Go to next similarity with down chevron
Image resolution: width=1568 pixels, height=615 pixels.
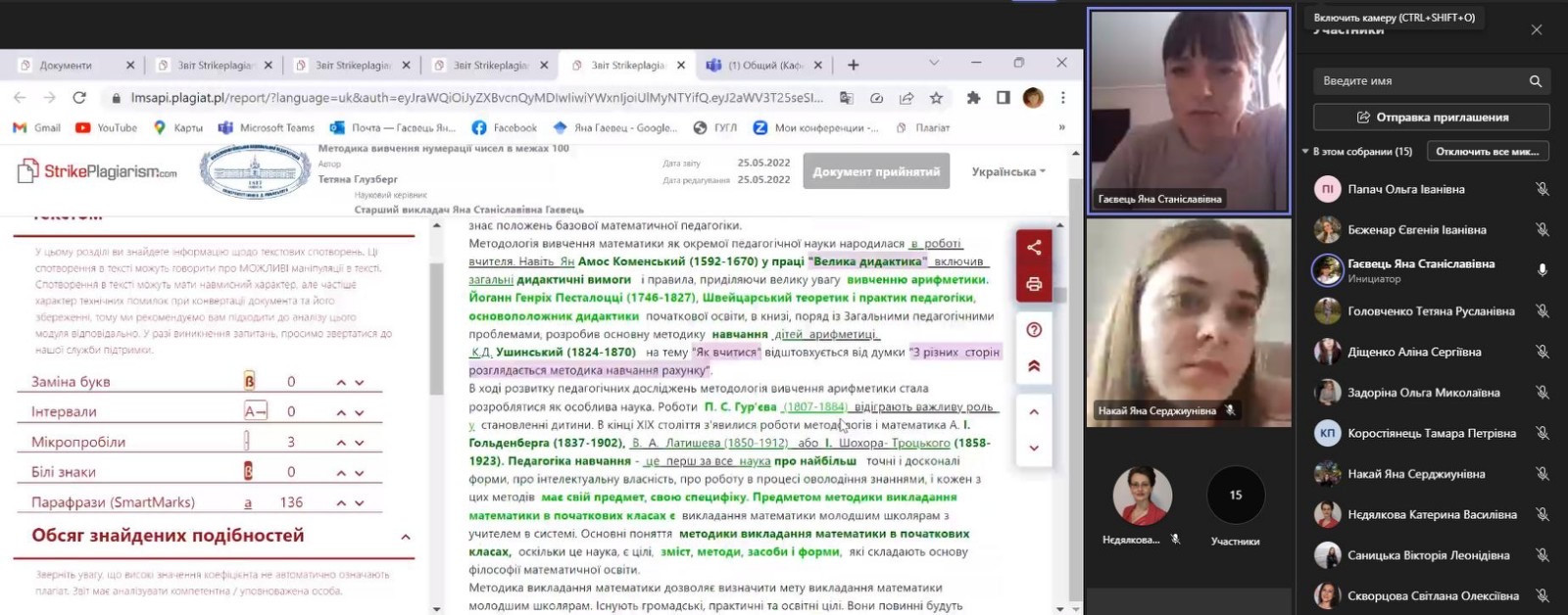point(1034,448)
